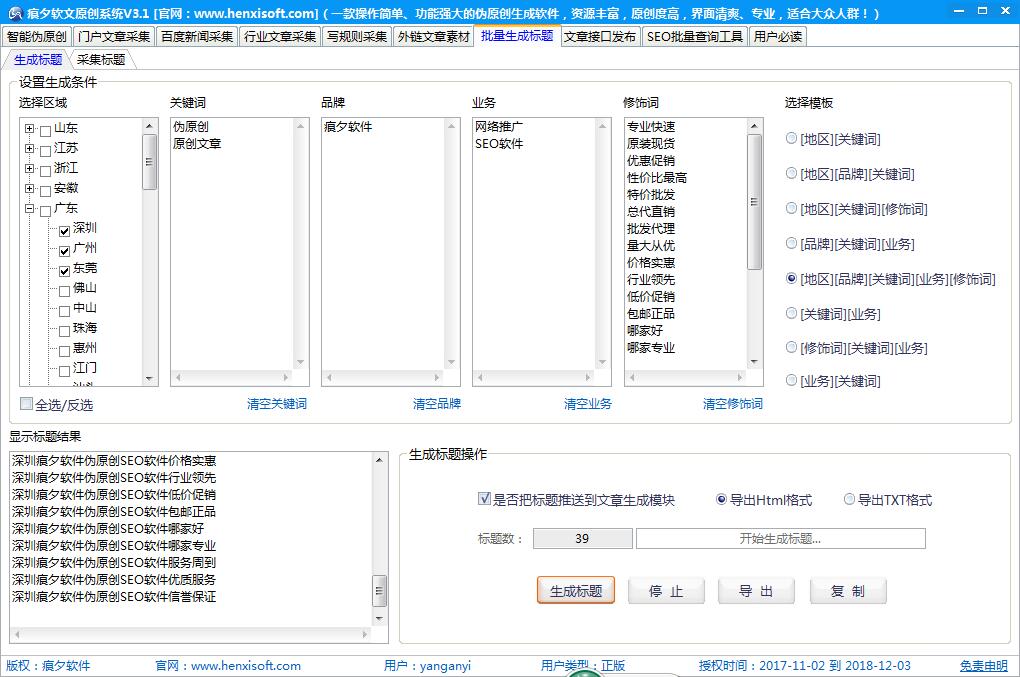Click the 导出 button

[756, 591]
